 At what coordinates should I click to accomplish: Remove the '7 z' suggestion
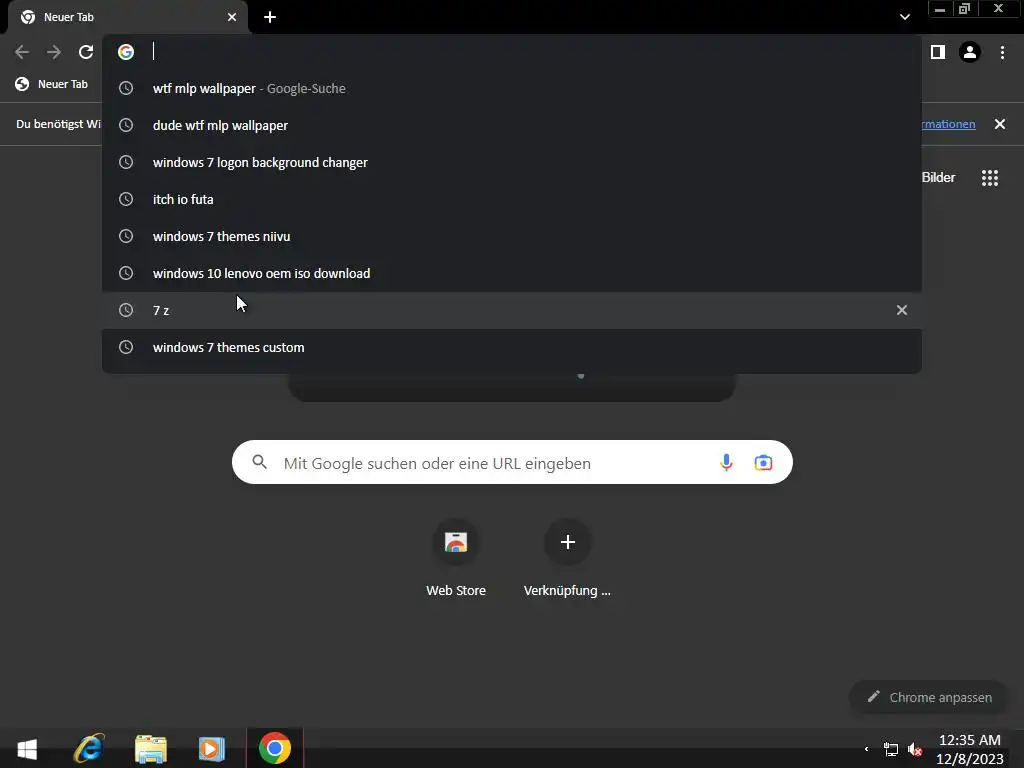tap(902, 310)
